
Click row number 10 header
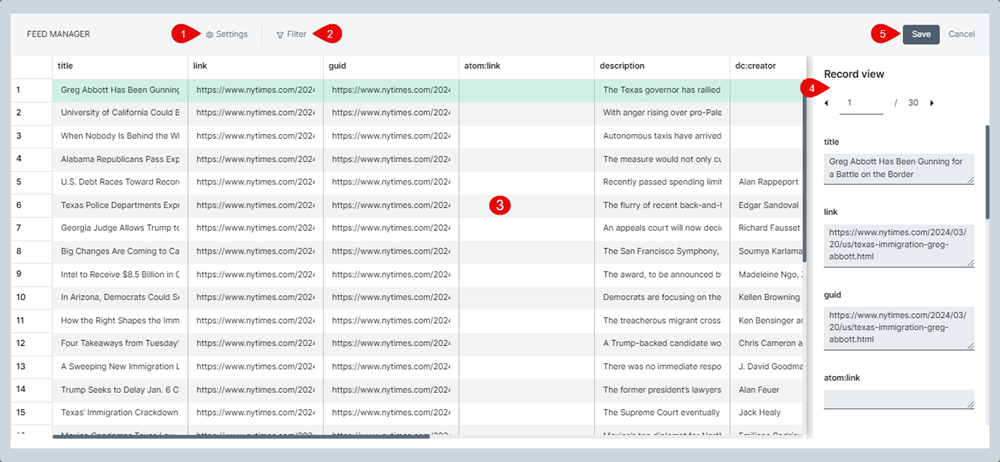pos(32,297)
